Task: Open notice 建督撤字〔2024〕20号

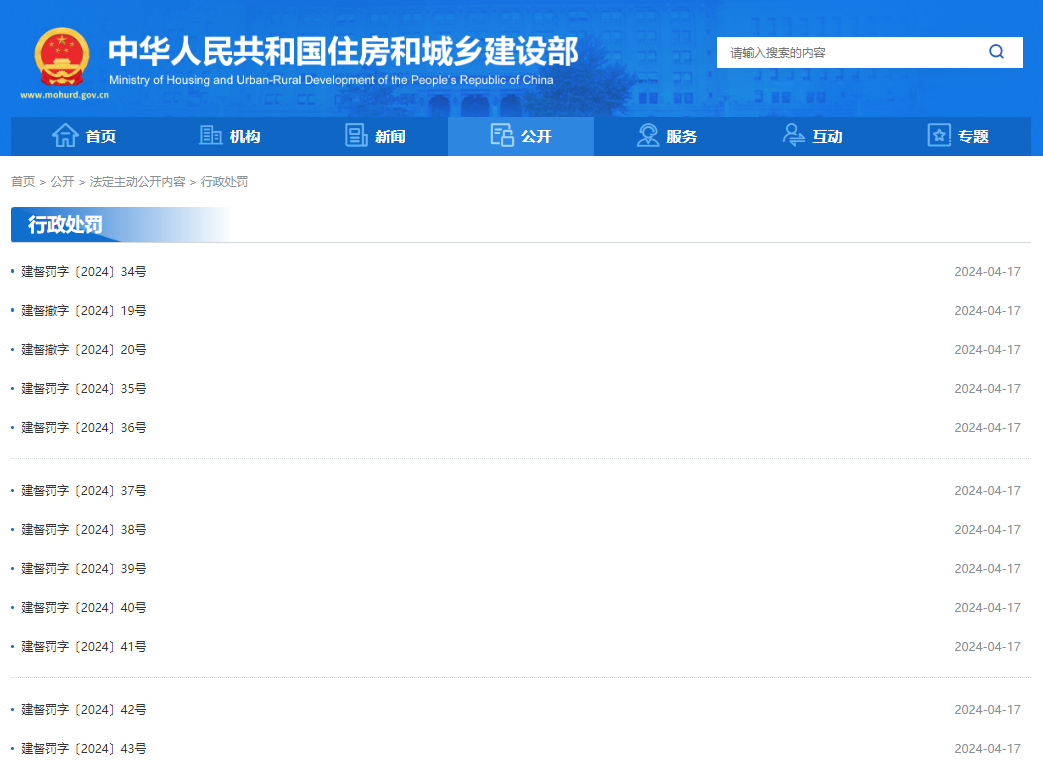Action: point(84,350)
